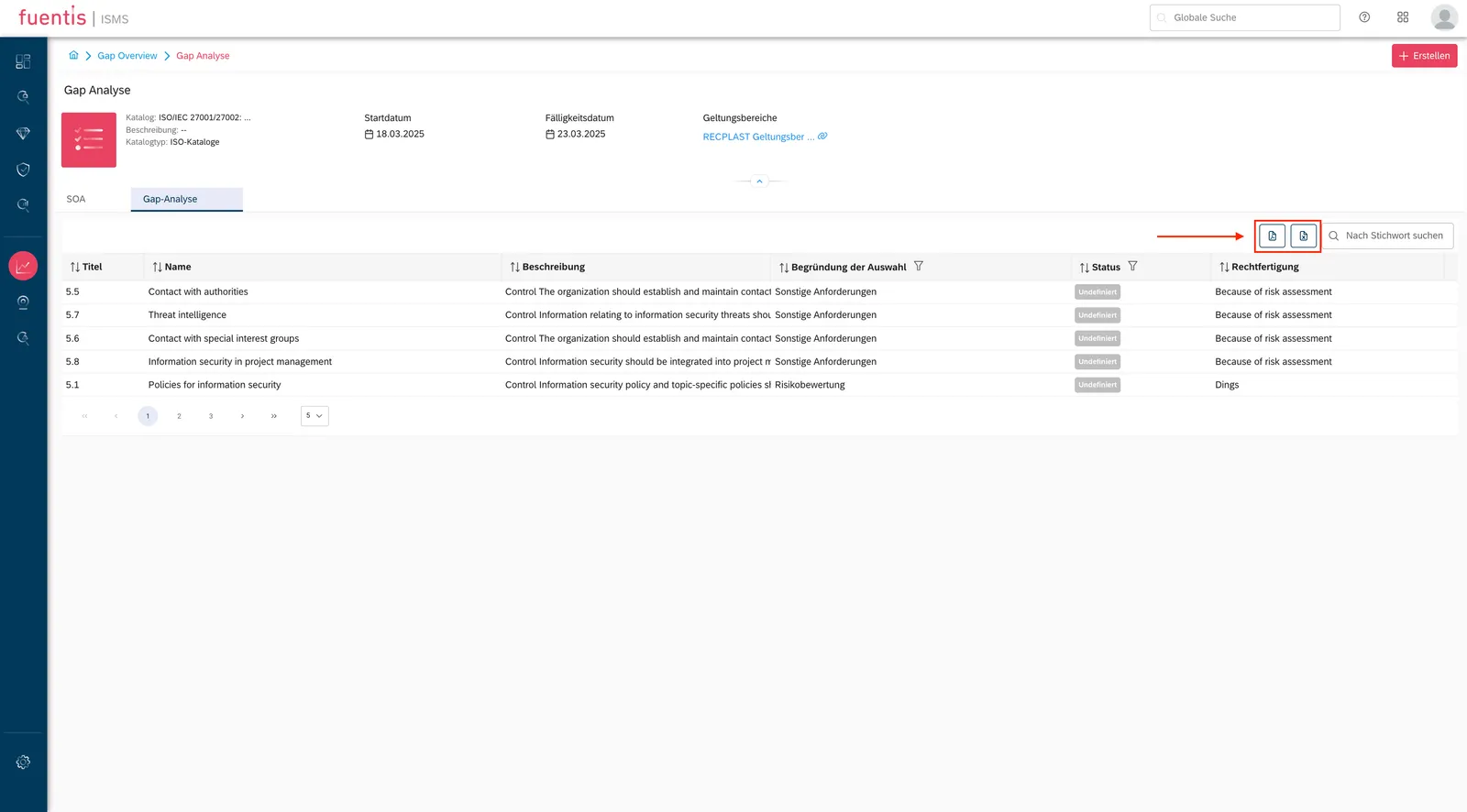Go to home via breadcrumb icon

point(73,55)
